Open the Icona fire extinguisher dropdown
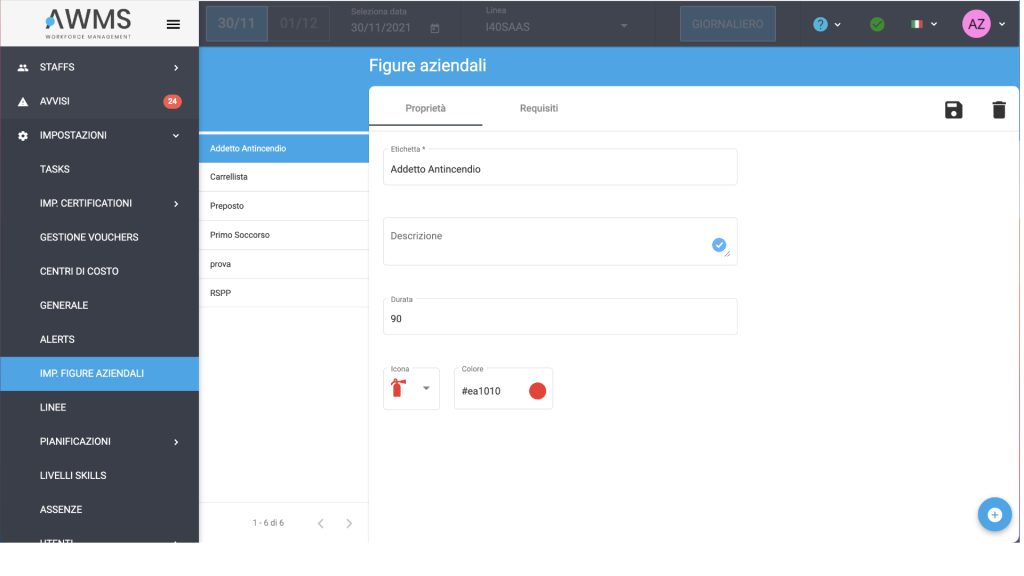Image resolution: width=1024 pixels, height=576 pixels. pyautogui.click(x=411, y=389)
